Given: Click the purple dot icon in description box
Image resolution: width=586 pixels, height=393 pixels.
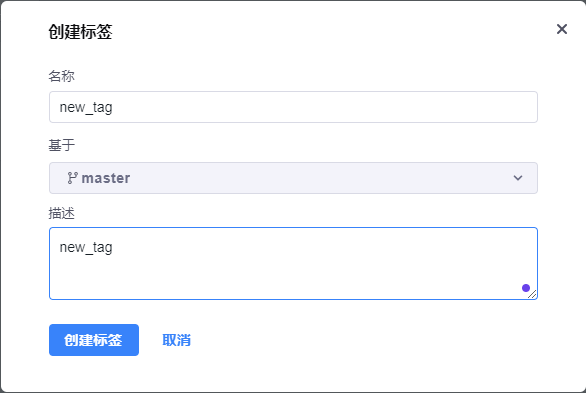Looking at the screenshot, I should coord(526,288).
